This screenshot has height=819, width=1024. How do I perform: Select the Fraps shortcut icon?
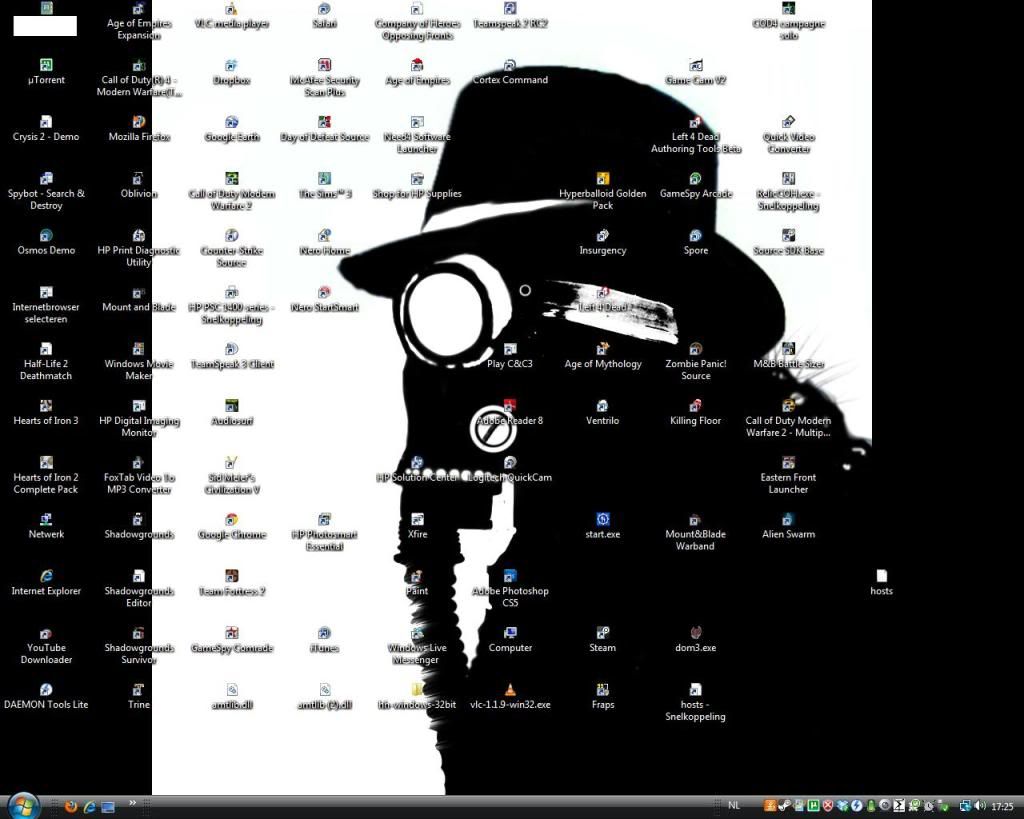603,697
